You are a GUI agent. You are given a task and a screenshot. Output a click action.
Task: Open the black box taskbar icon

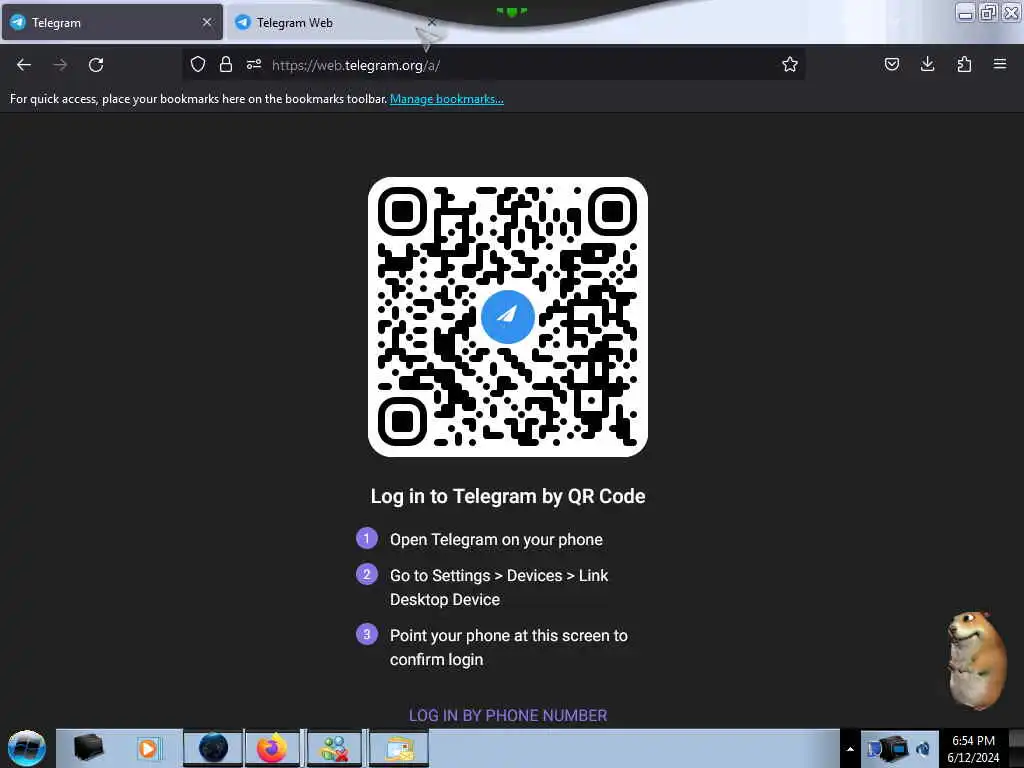click(88, 748)
